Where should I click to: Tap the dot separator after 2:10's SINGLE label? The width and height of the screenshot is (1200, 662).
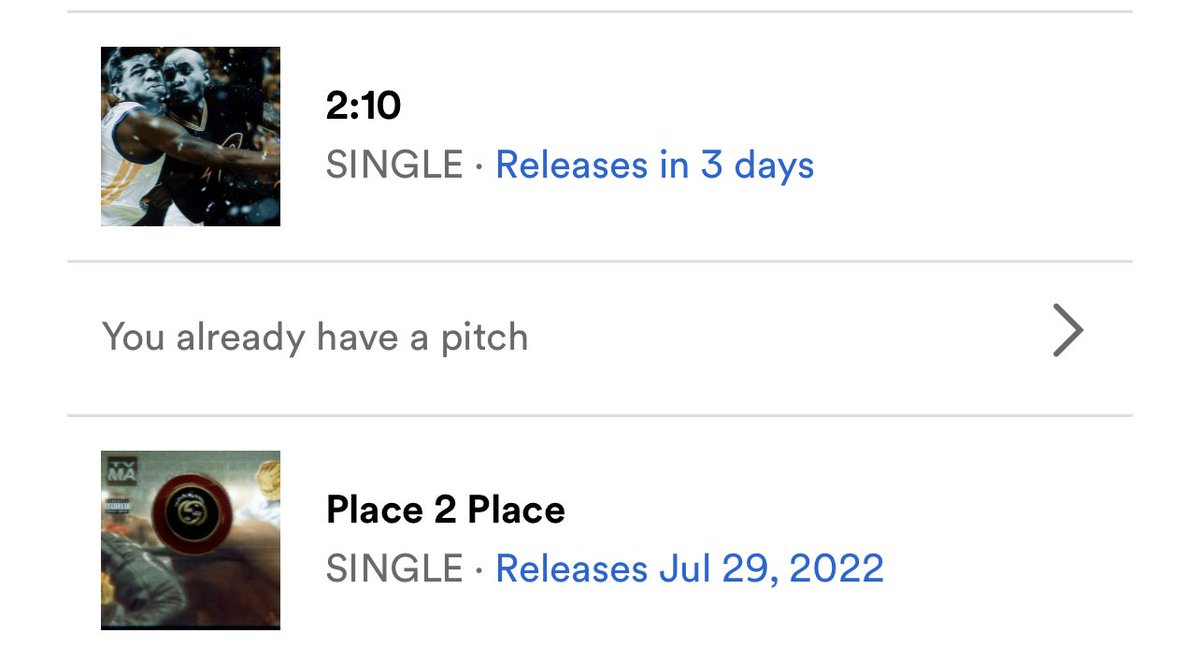tap(480, 166)
